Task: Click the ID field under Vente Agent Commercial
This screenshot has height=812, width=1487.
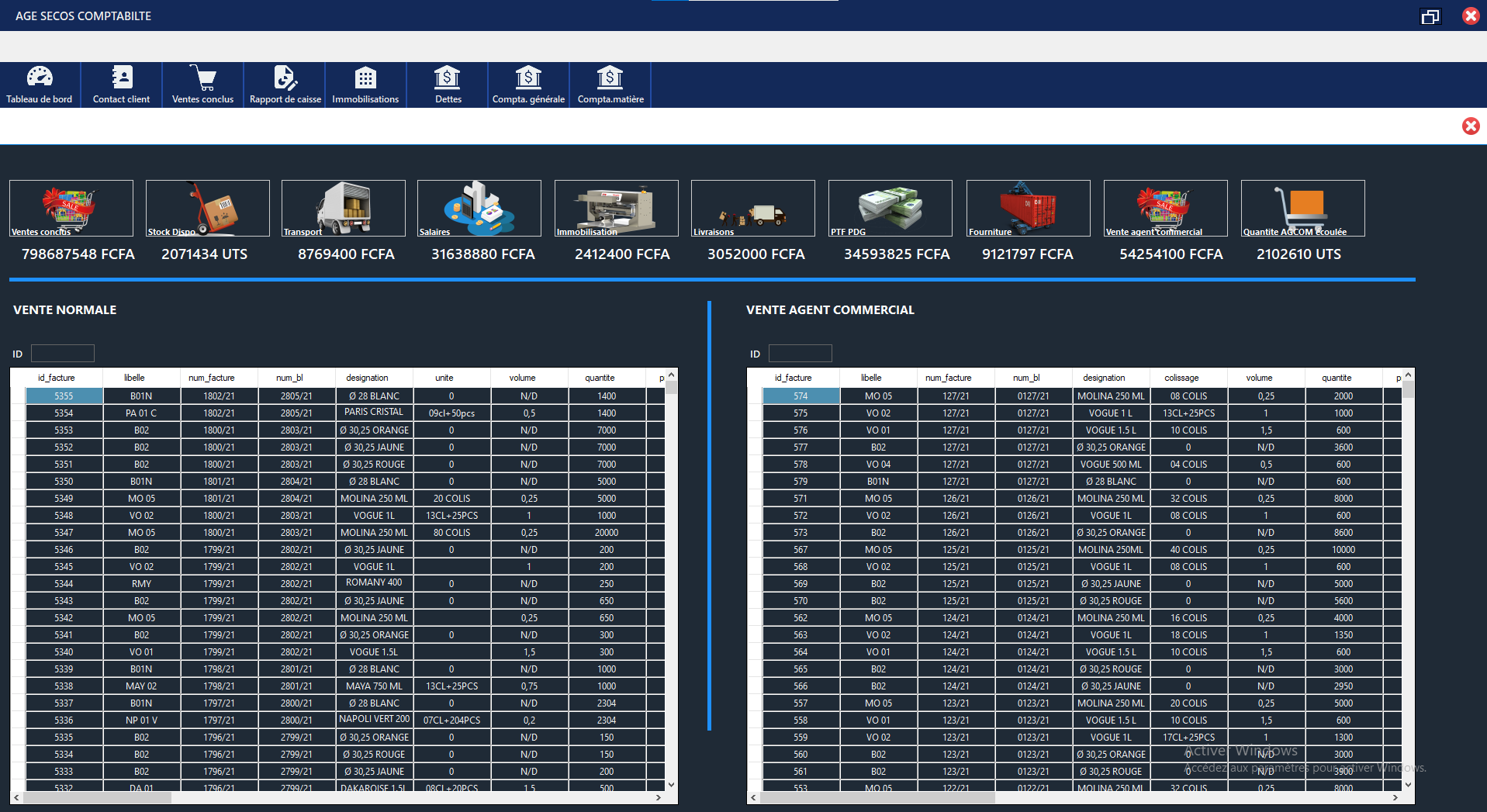Action: (800, 354)
